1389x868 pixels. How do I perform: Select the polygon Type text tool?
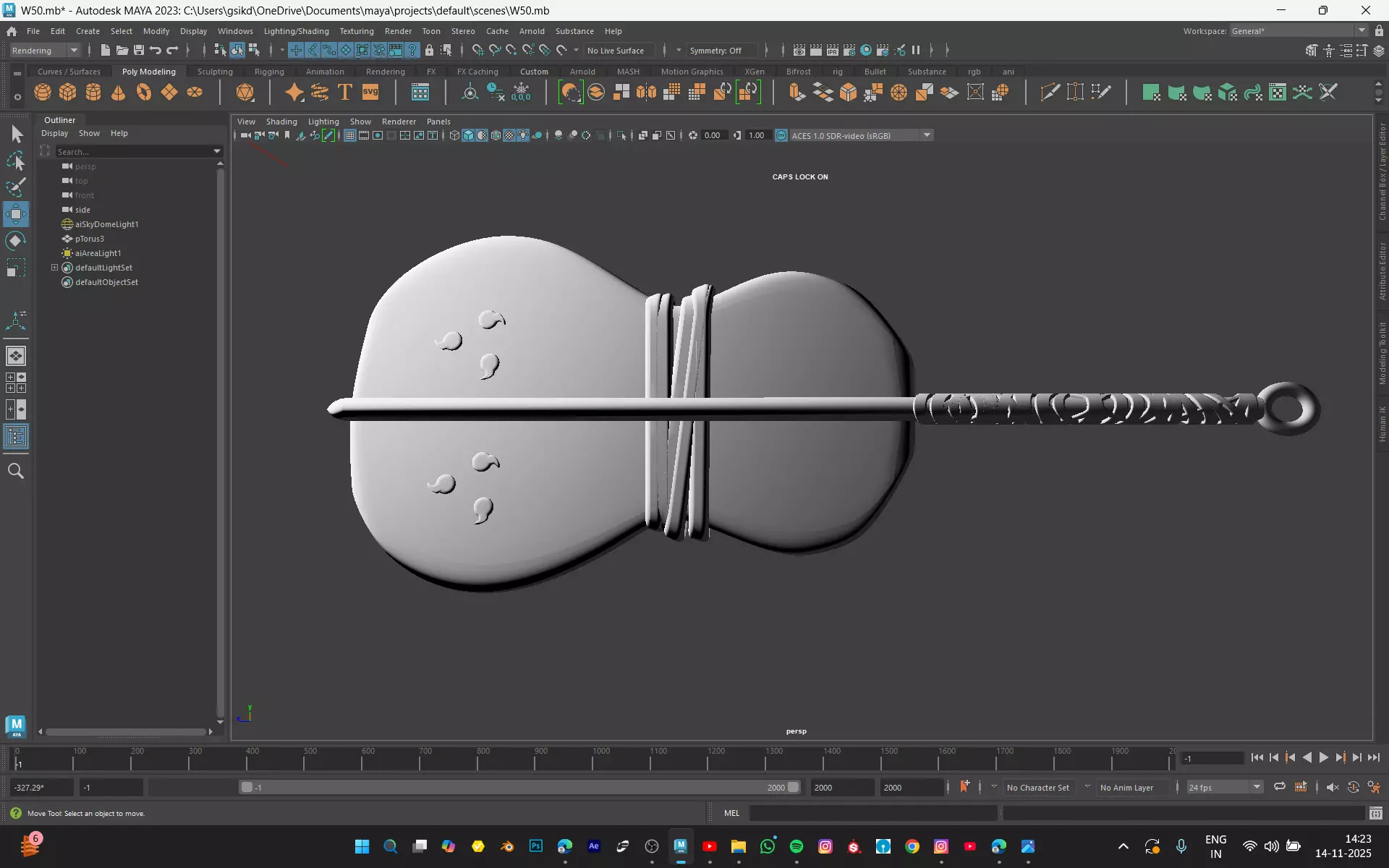tap(345, 93)
